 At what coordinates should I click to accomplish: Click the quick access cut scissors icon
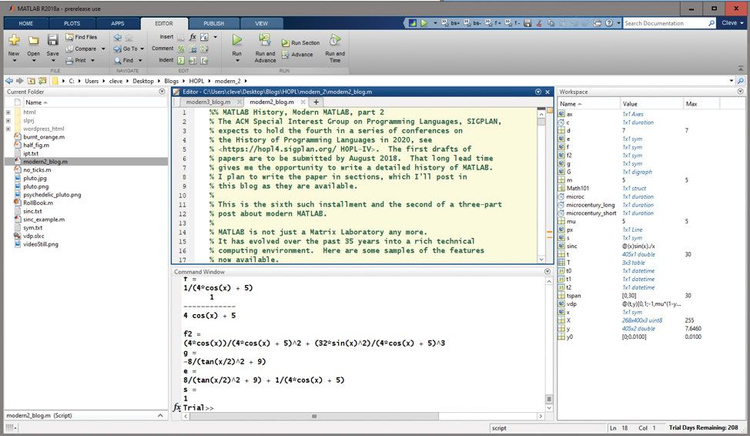point(539,23)
